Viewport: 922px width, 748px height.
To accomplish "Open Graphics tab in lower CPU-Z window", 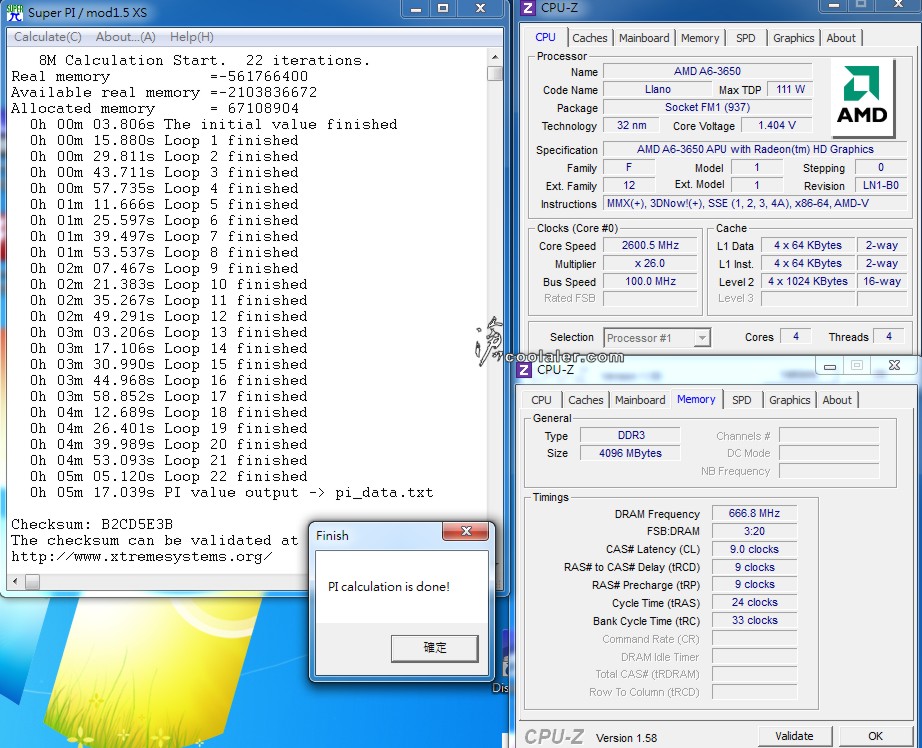I will point(789,400).
